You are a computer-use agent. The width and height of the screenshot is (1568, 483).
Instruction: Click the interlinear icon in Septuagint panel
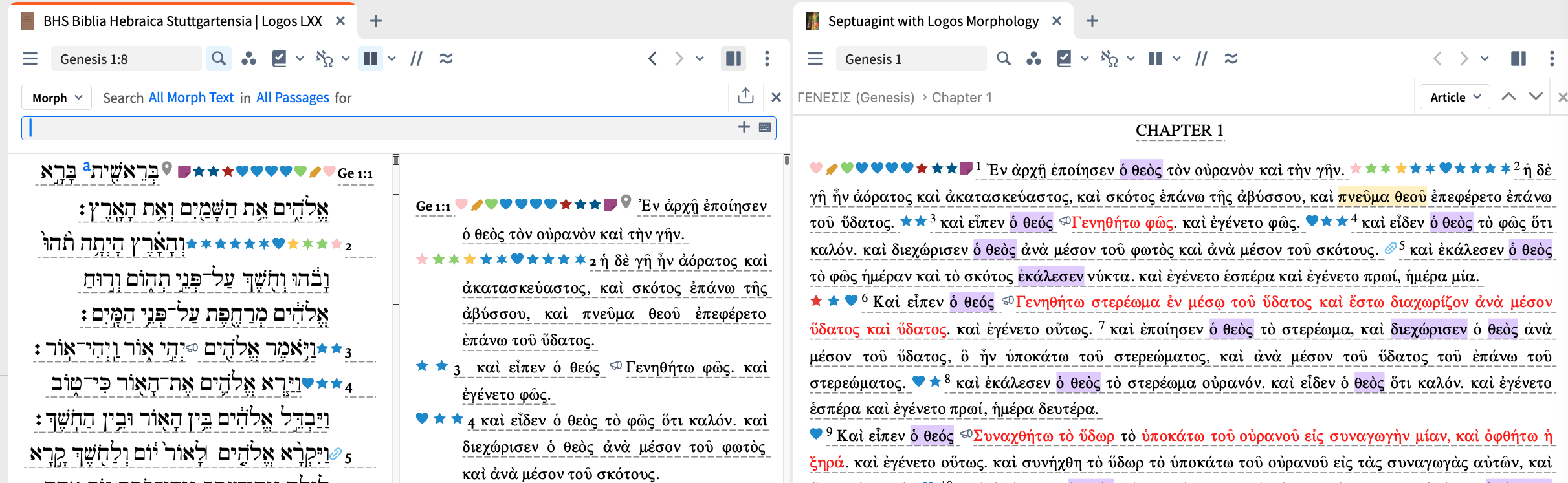1109,59
